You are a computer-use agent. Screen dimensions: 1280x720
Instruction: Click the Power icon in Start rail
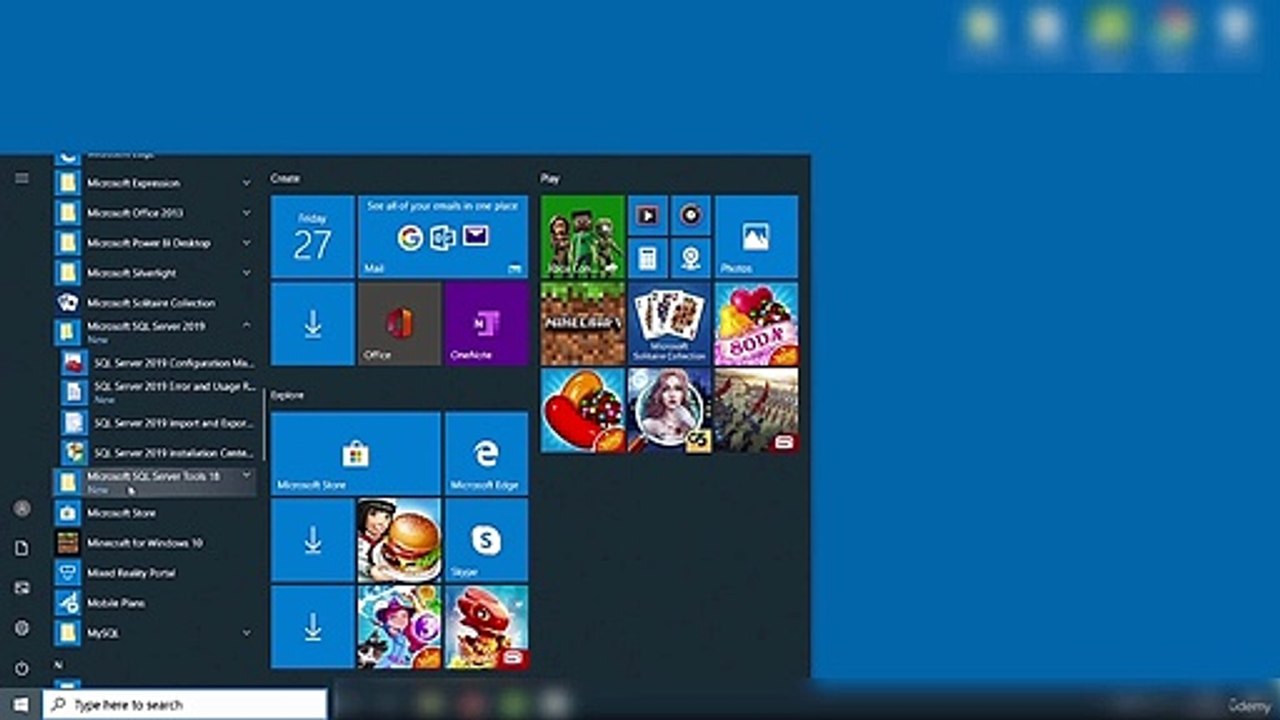pos(21,668)
